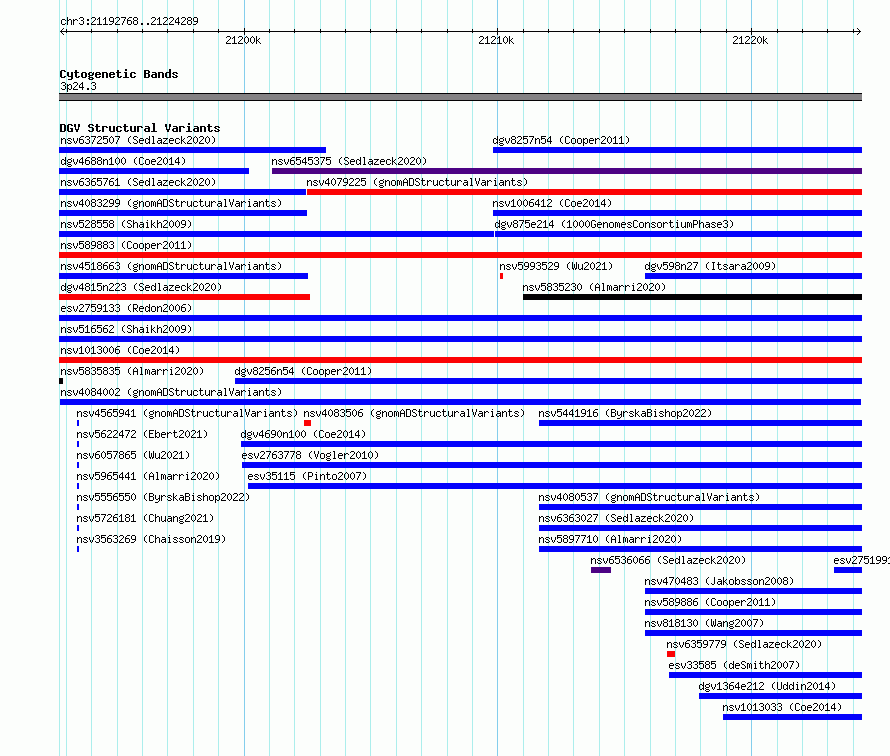Screen dimensions: 890x756
Task: Open nsv6545375 (Sedlazeck2020) purple variant
Action: tap(566, 171)
